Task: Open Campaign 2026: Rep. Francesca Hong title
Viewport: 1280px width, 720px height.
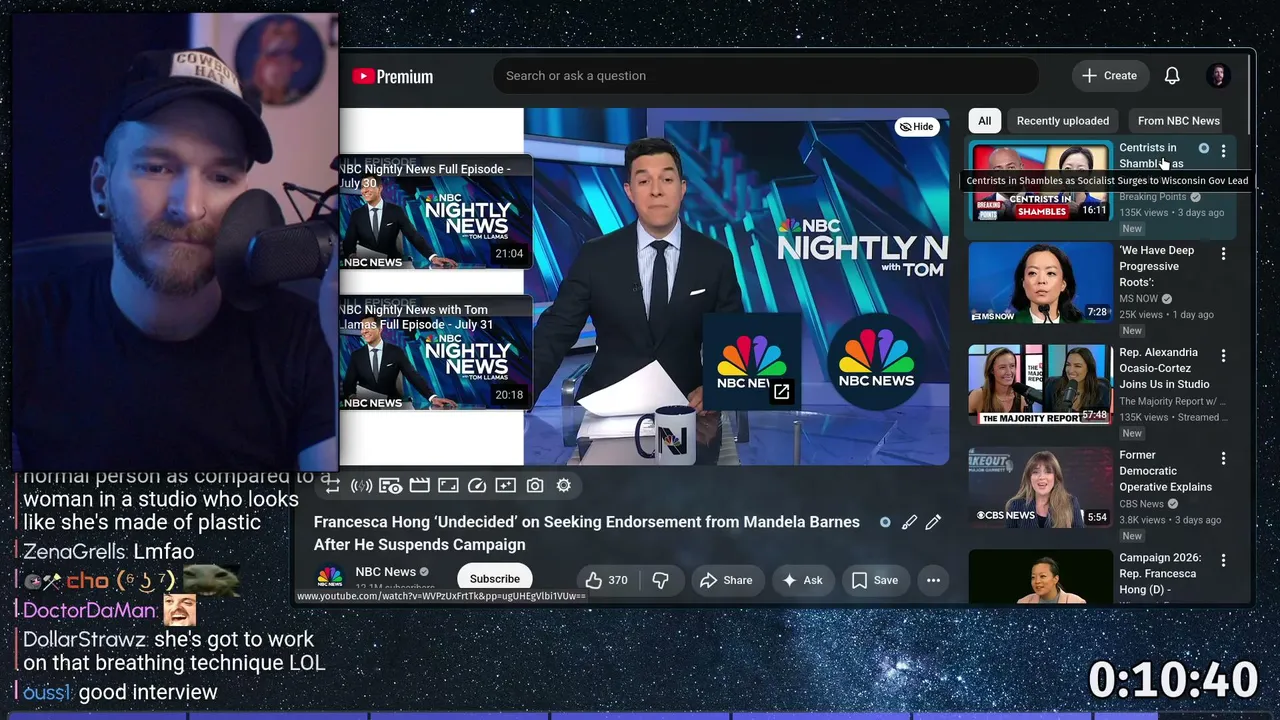Action: point(1160,574)
